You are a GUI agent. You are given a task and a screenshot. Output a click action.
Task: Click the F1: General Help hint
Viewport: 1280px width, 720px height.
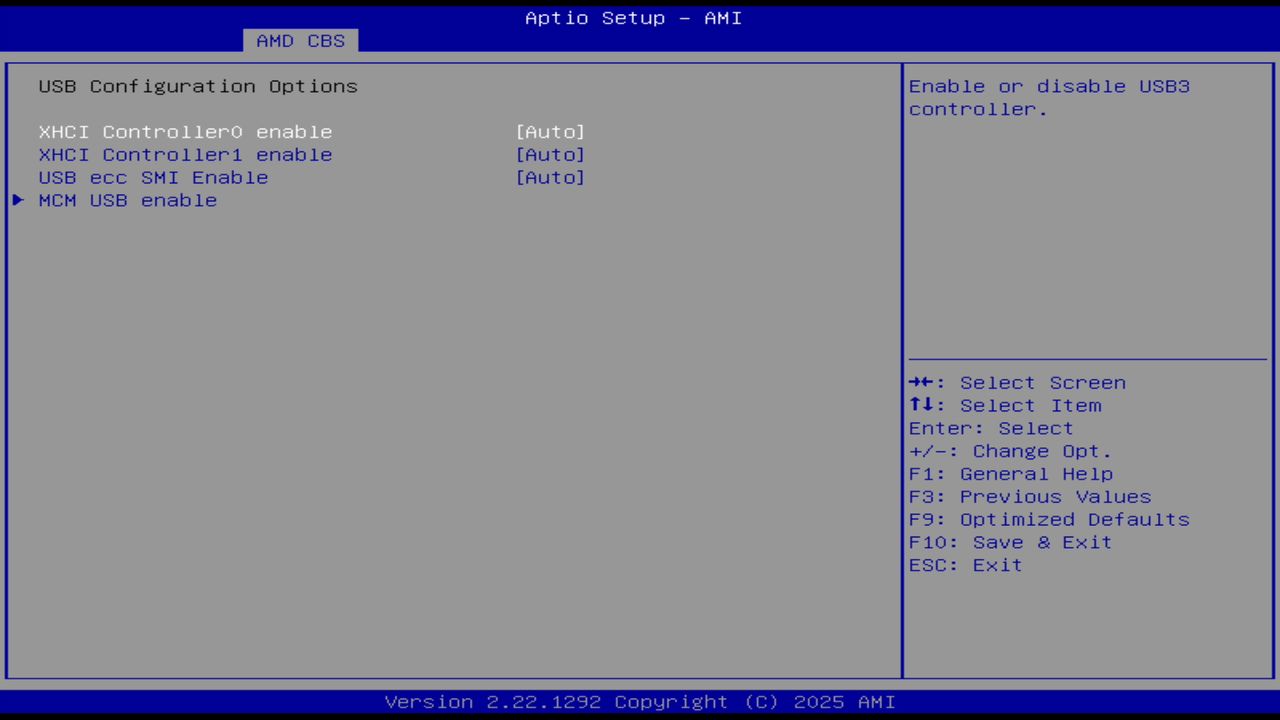click(x=1011, y=475)
